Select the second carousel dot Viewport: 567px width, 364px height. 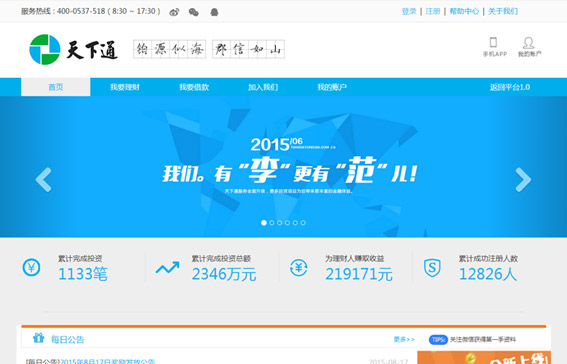[x=272, y=223]
